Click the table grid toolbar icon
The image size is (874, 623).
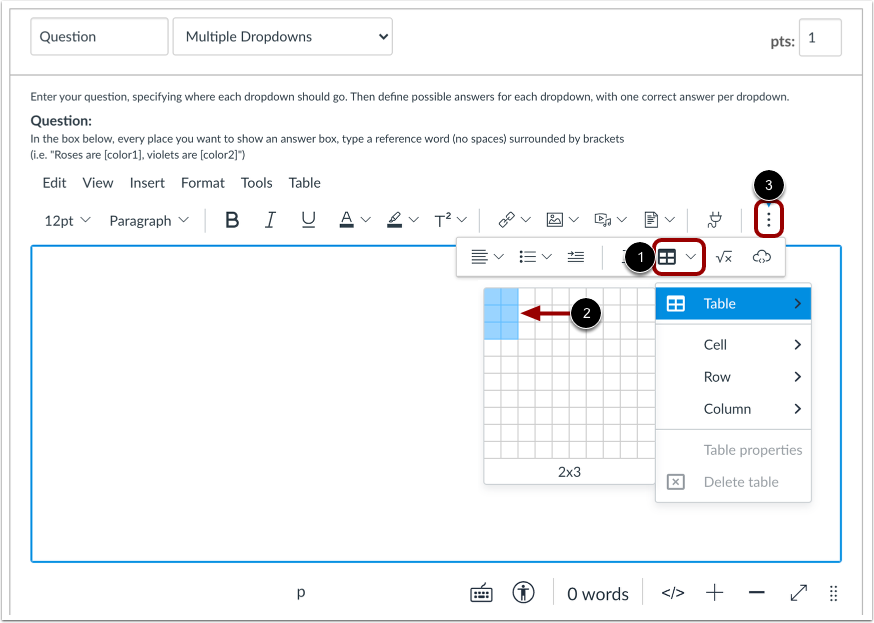(667, 257)
